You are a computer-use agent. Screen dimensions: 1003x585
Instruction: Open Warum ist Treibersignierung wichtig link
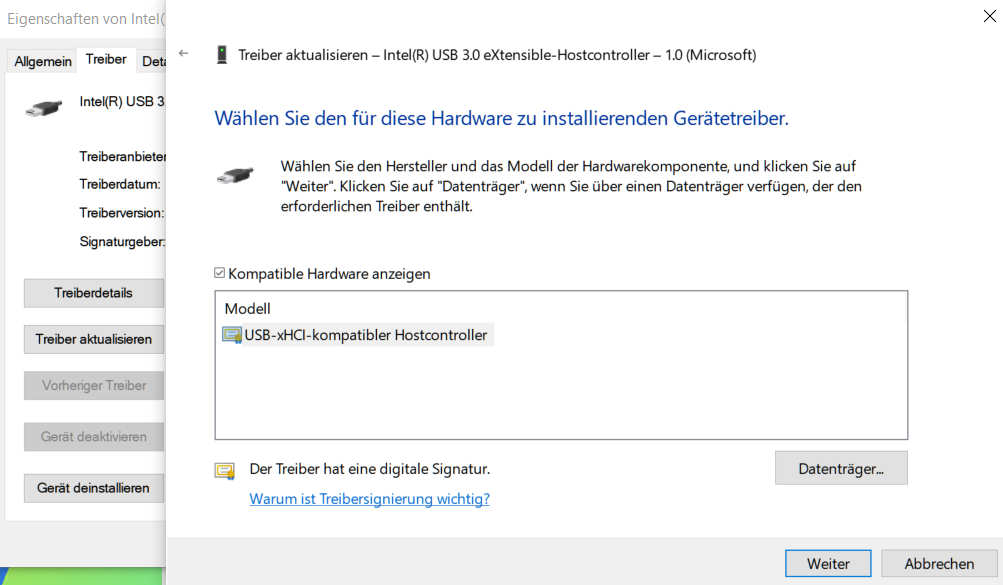pyautogui.click(x=369, y=499)
